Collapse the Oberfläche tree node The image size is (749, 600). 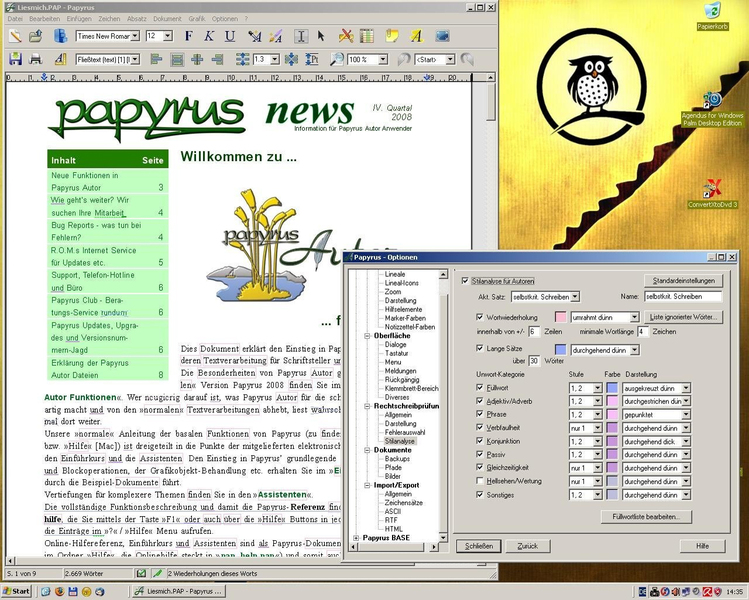[x=367, y=336]
